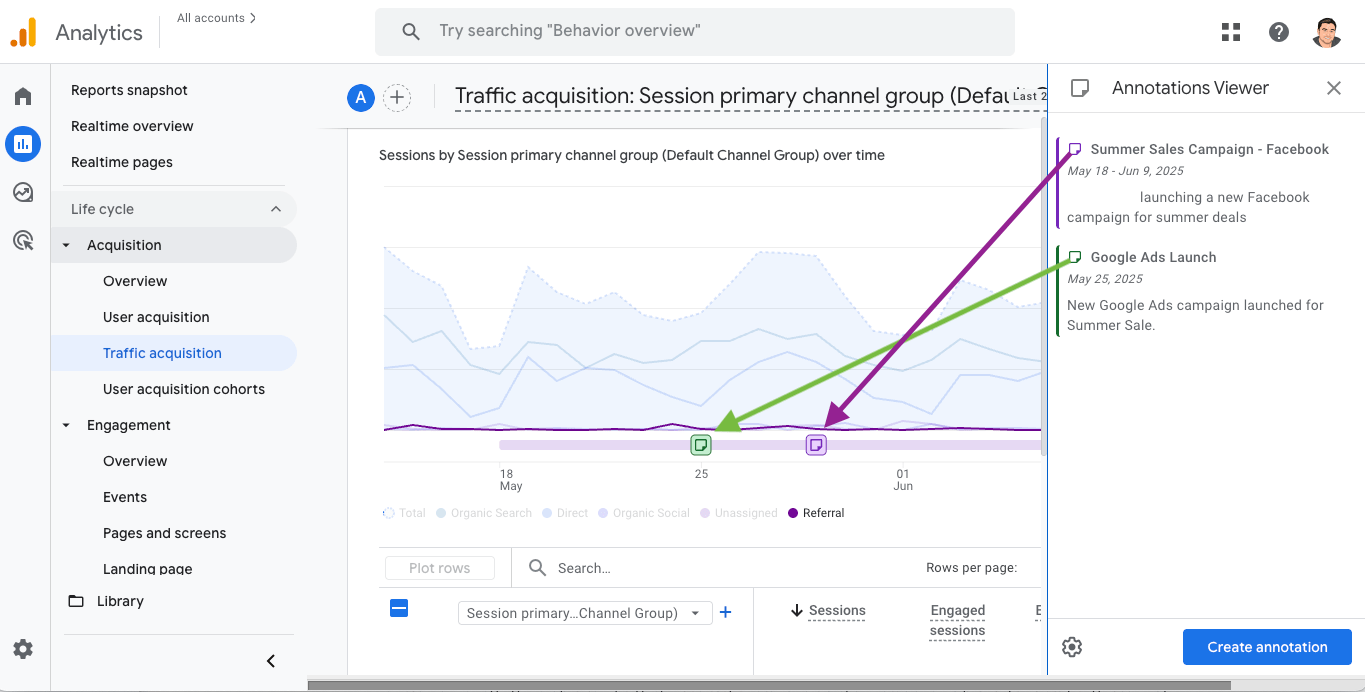Open the Advertising icon in left rail
Image resolution: width=1365 pixels, height=692 pixels.
pos(23,240)
